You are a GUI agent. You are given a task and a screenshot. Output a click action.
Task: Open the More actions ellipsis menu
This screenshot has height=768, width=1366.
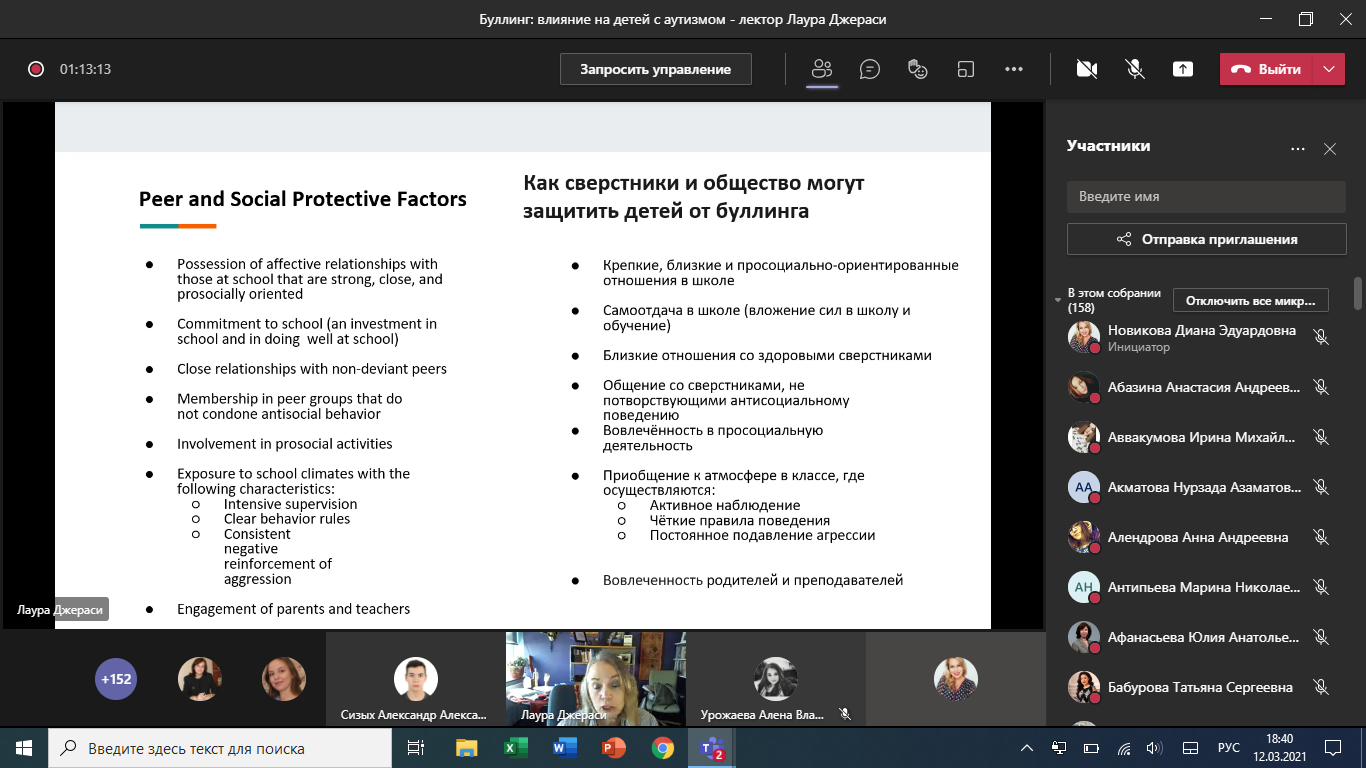(1014, 69)
